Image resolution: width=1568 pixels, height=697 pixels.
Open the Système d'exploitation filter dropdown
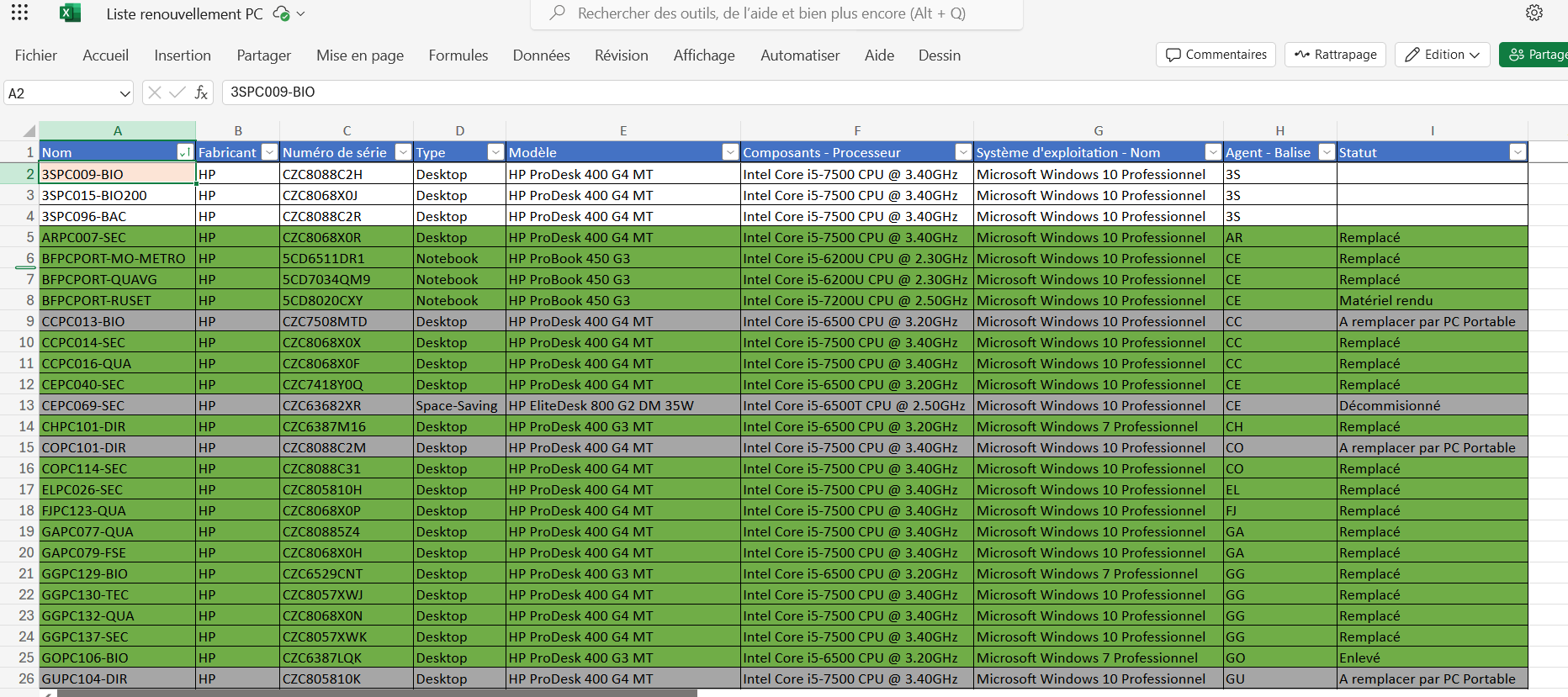[1213, 152]
